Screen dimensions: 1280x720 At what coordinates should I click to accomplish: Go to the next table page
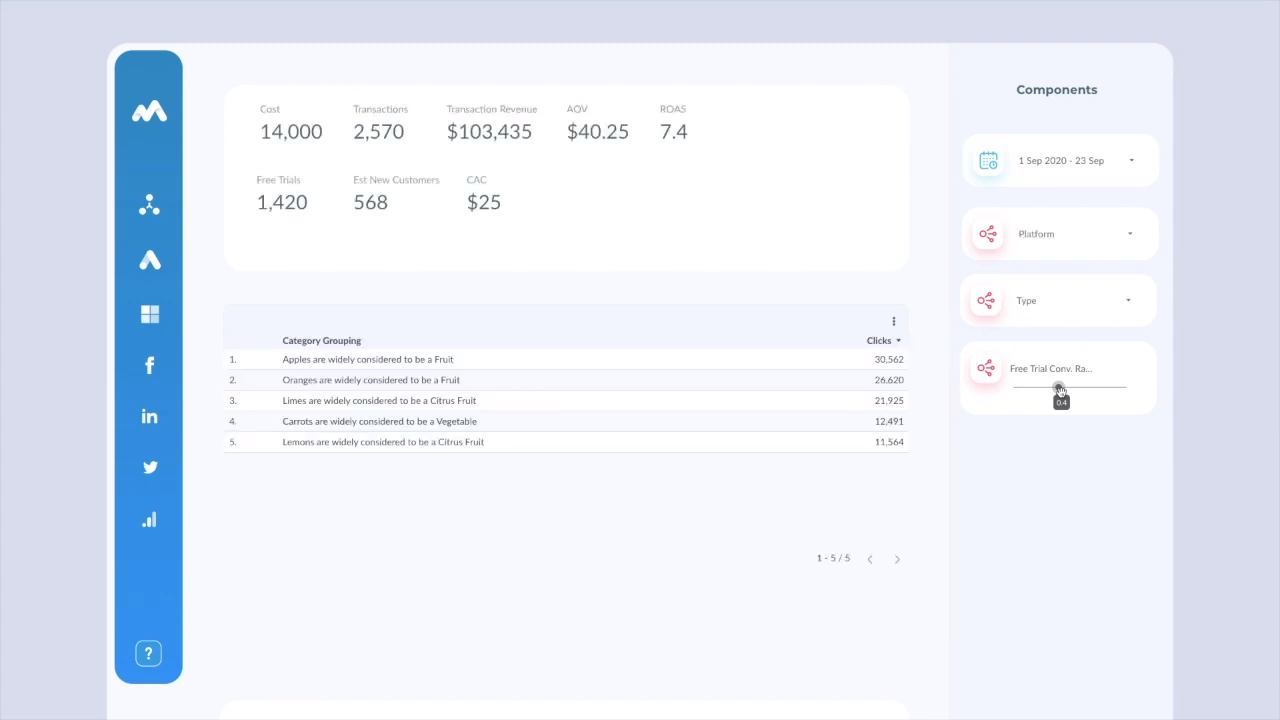(897, 559)
